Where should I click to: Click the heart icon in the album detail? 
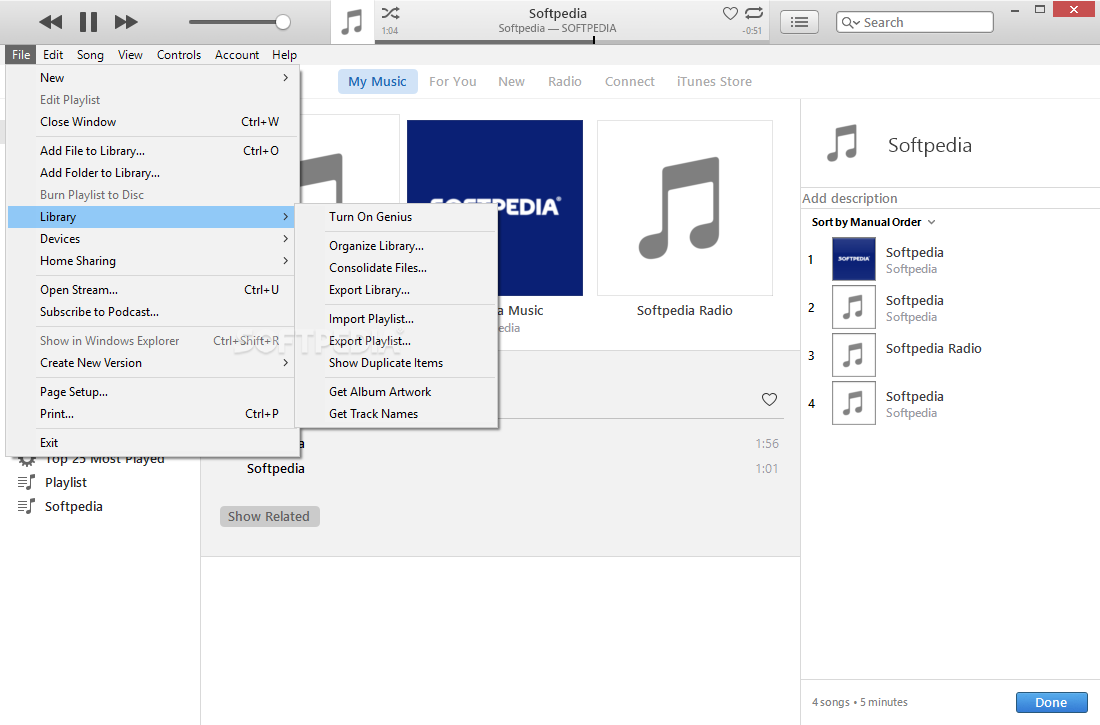click(x=770, y=399)
